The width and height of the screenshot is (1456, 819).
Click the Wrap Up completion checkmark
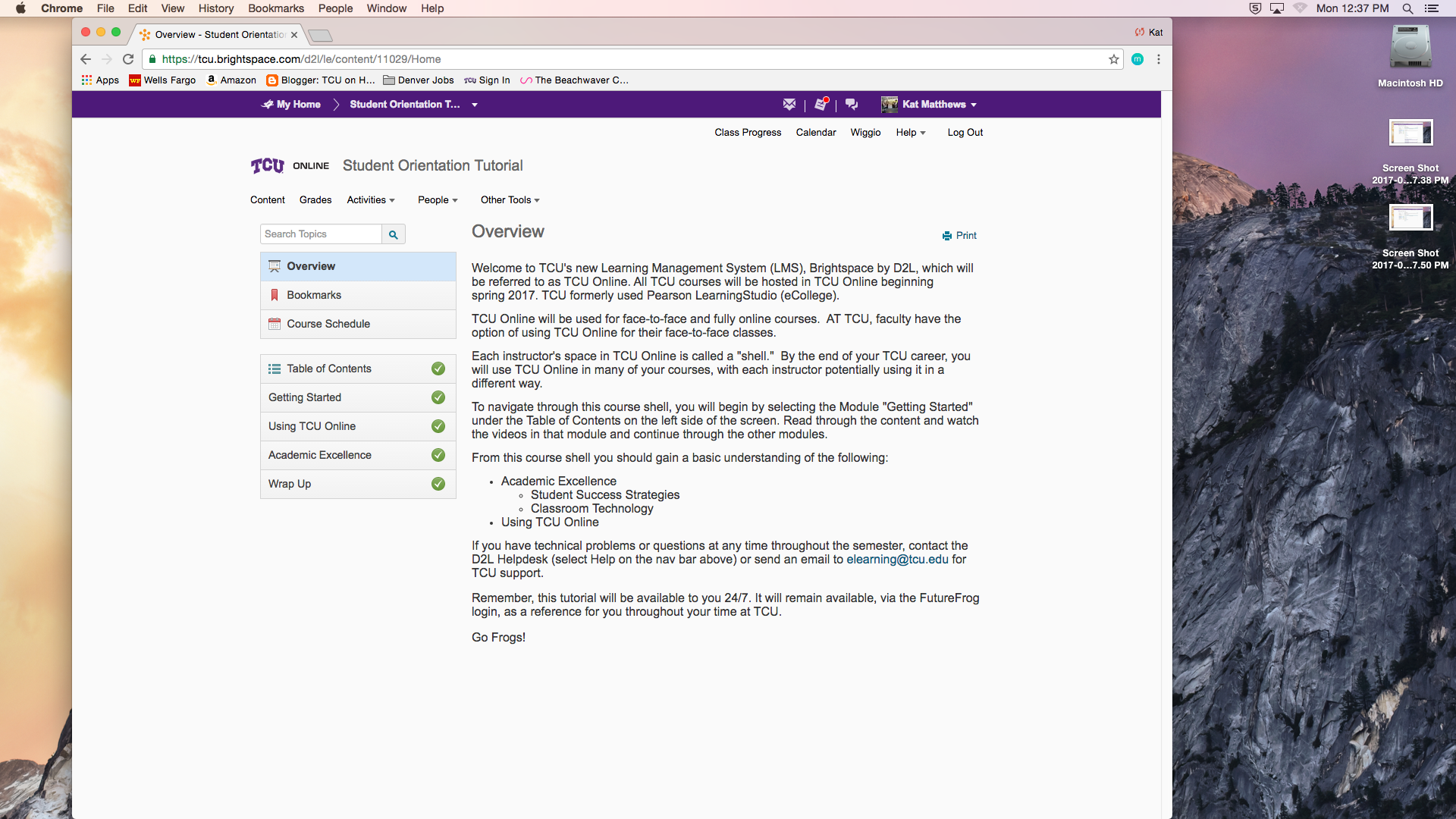438,484
